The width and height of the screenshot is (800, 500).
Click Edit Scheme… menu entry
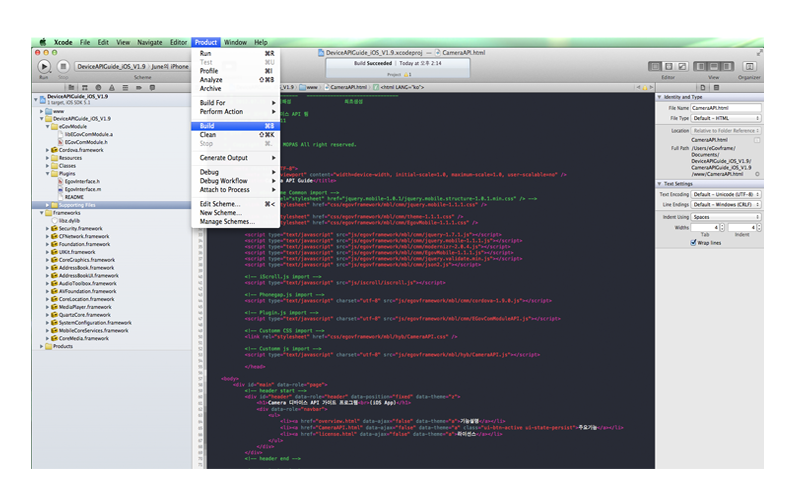pos(220,203)
